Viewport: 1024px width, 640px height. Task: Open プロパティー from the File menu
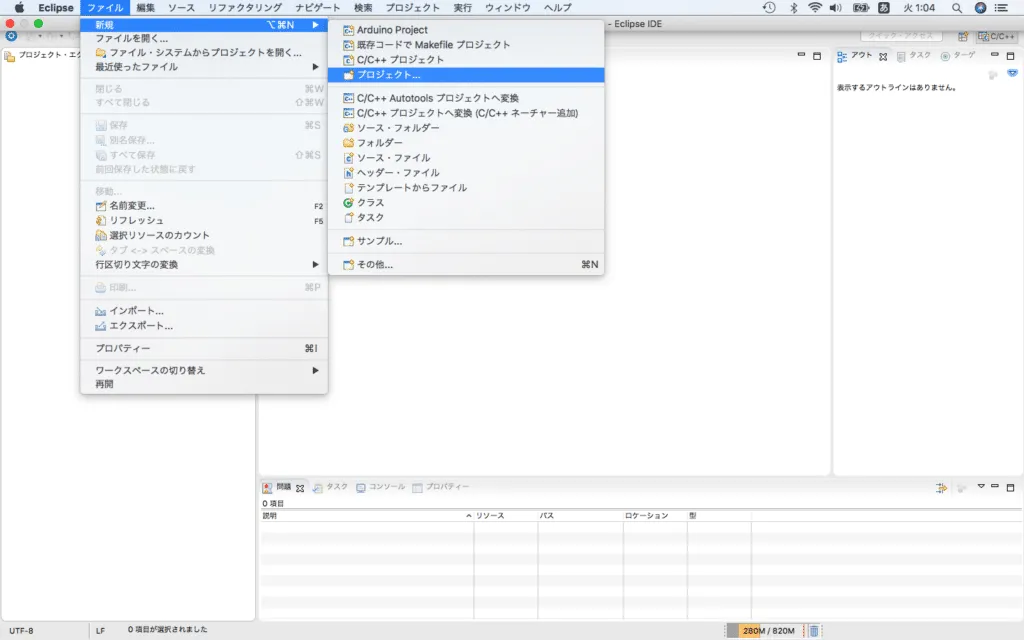pyautogui.click(x=204, y=349)
